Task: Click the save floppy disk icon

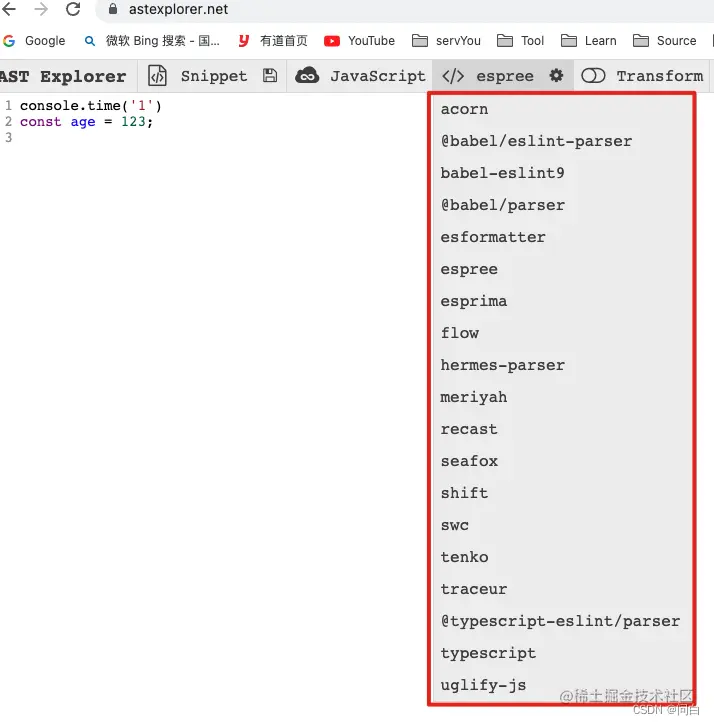Action: 270,75
